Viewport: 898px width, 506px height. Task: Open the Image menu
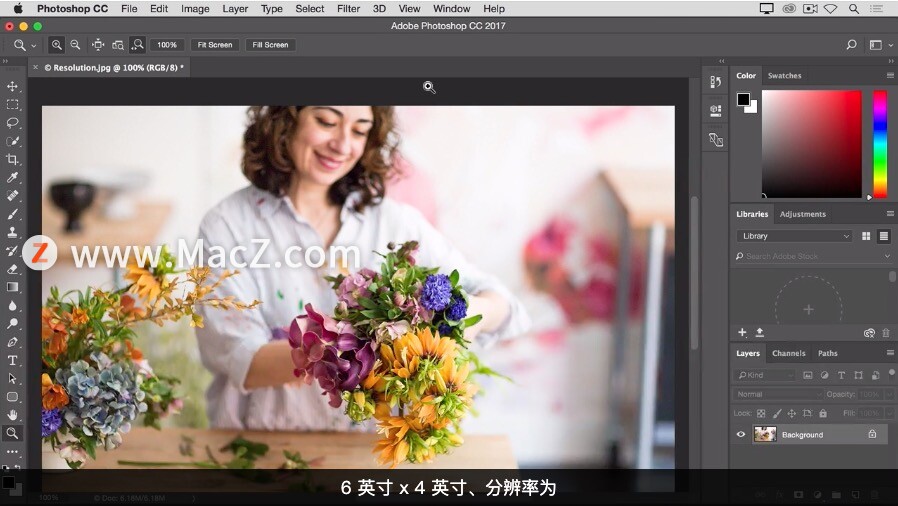tap(195, 9)
